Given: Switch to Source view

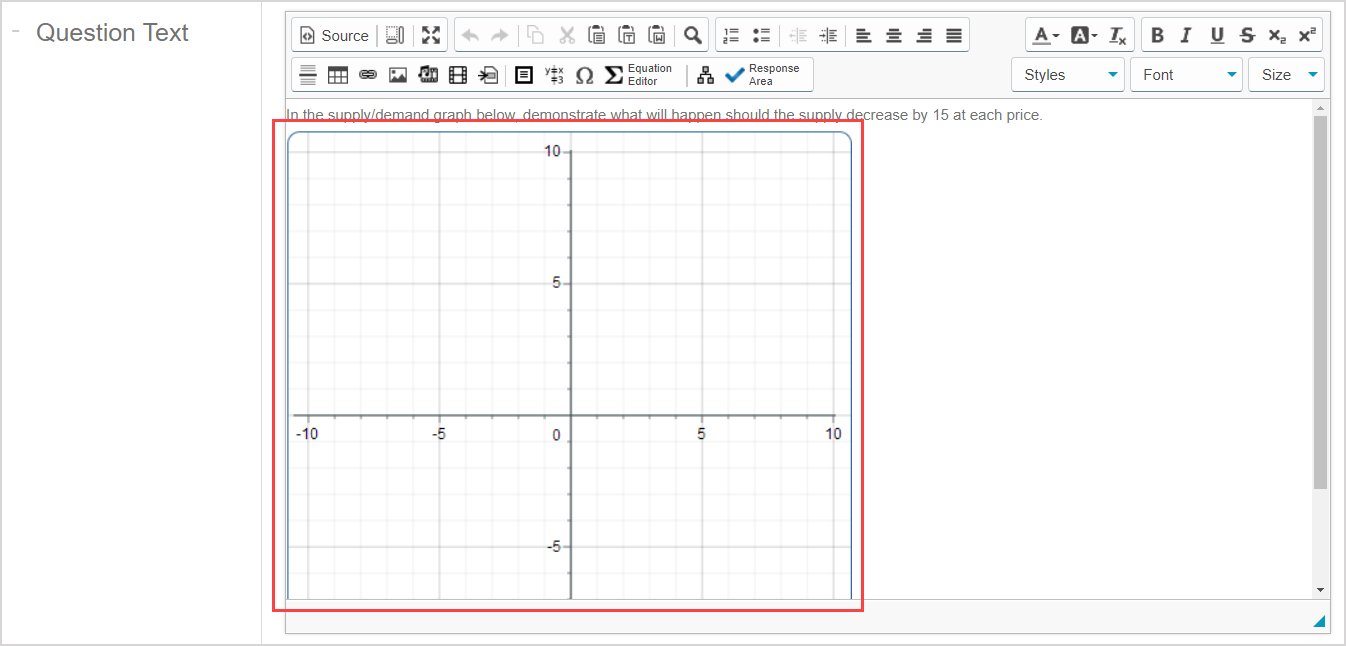Looking at the screenshot, I should pyautogui.click(x=334, y=34).
